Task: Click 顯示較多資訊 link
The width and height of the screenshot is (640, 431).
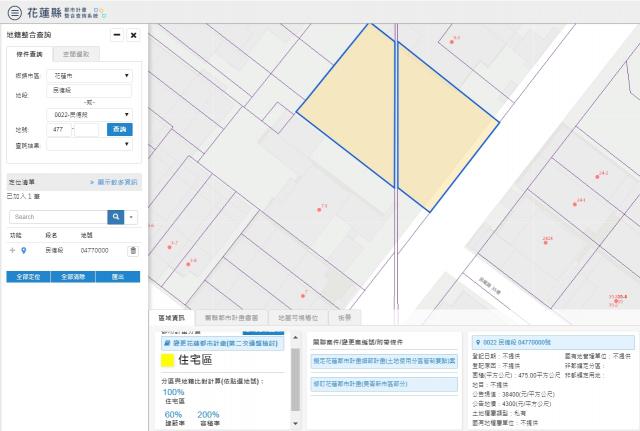Action: pos(114,182)
